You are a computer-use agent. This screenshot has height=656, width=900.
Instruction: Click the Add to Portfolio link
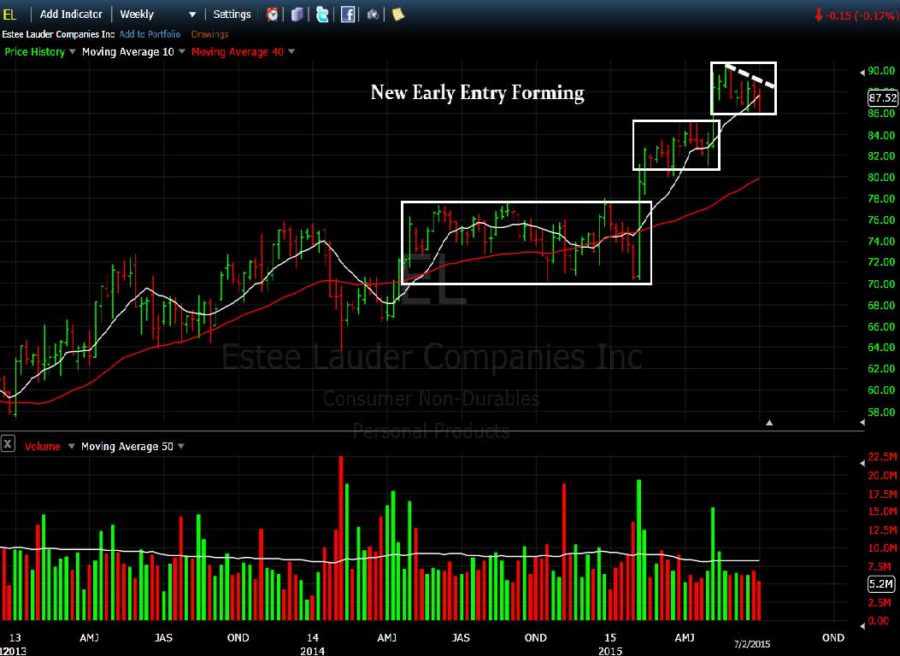click(150, 34)
